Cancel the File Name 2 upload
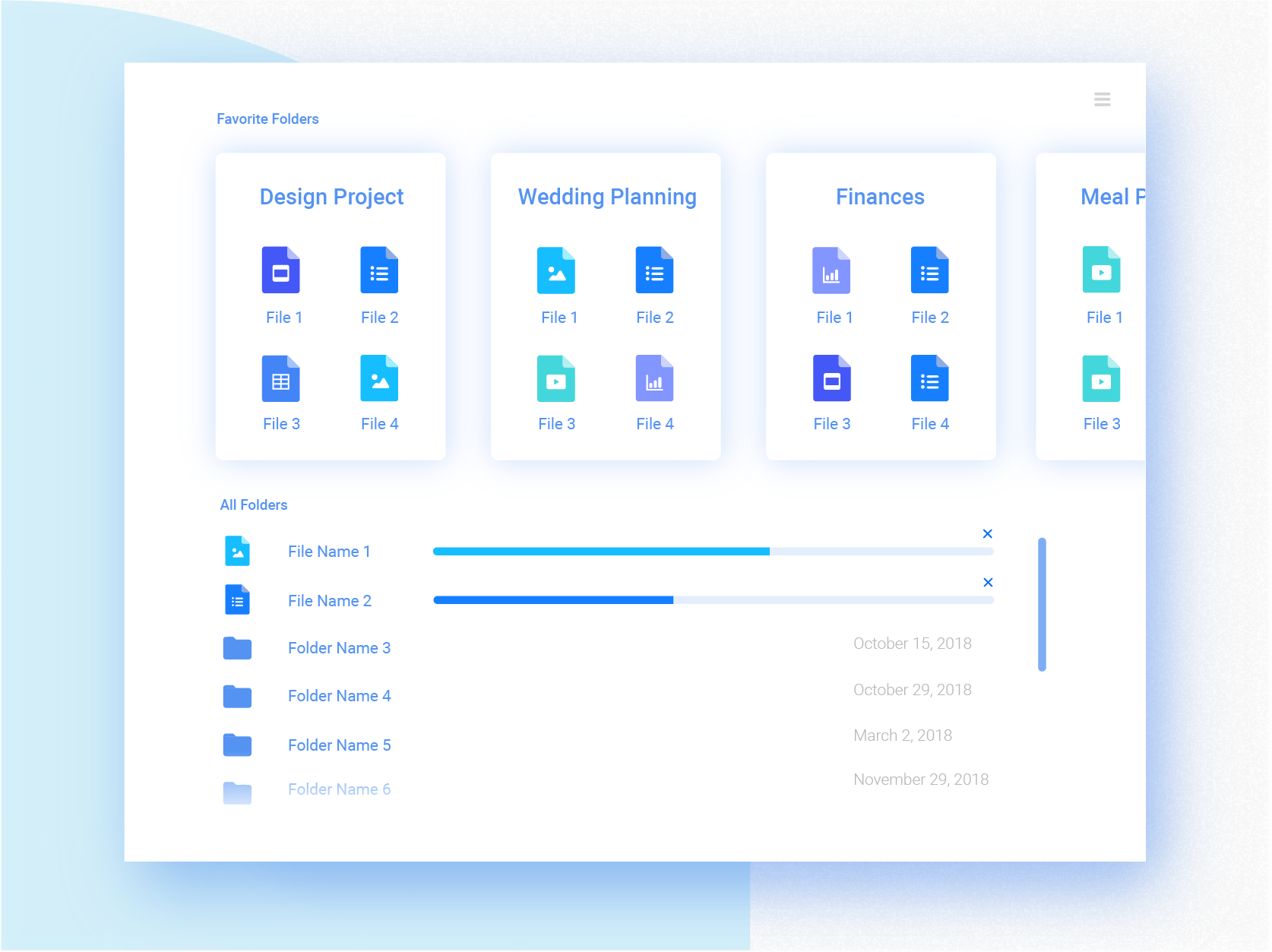 [x=987, y=582]
